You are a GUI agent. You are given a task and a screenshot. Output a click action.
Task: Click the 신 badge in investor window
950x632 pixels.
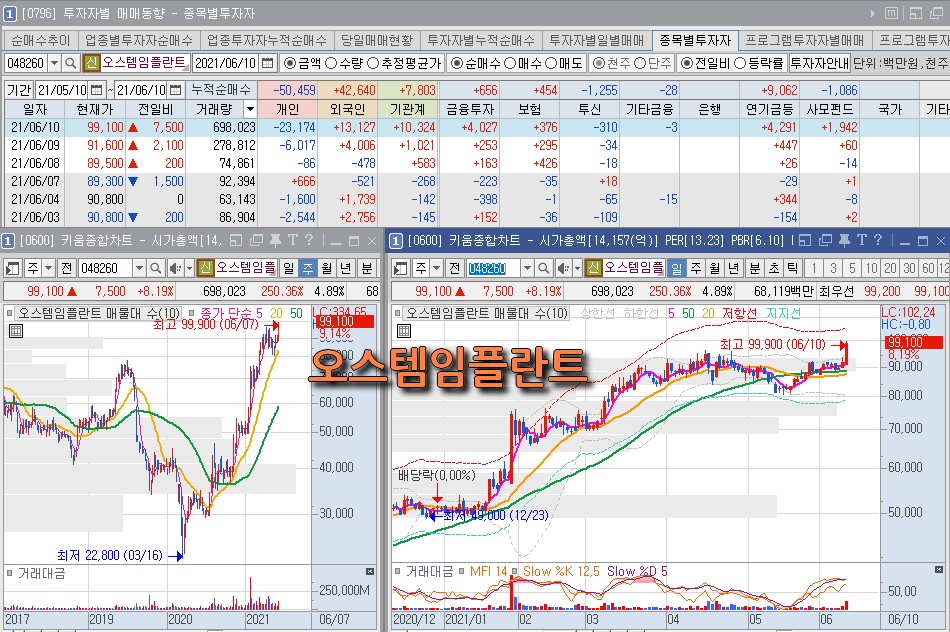91,63
